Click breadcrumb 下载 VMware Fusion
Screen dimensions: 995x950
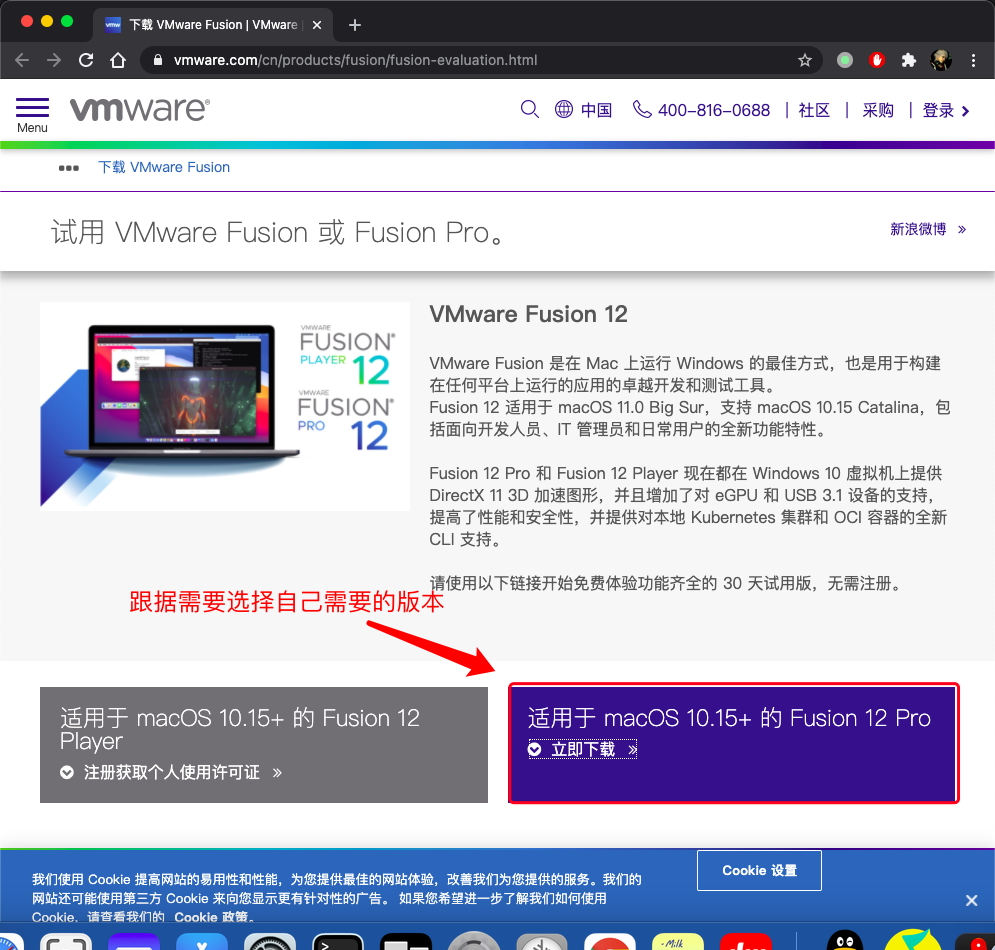(164, 167)
